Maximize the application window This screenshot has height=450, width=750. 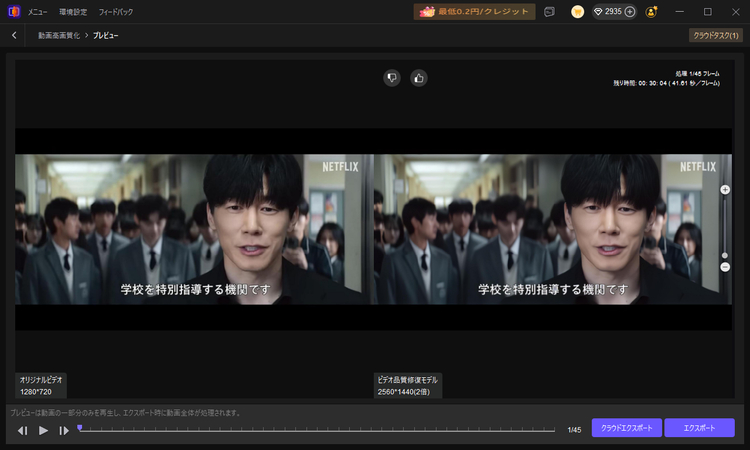coord(708,11)
